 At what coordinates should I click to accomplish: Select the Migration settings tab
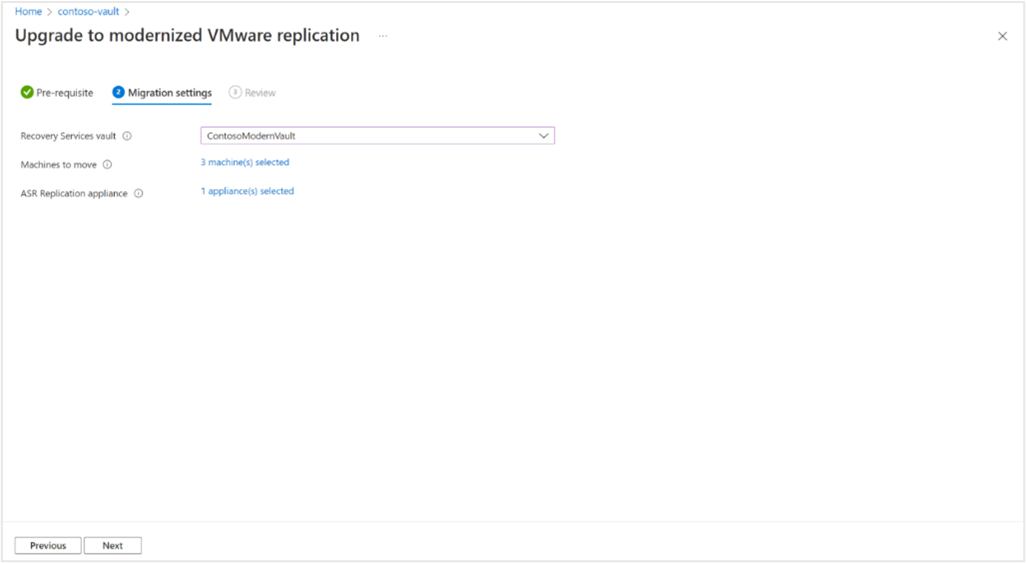pos(162,93)
